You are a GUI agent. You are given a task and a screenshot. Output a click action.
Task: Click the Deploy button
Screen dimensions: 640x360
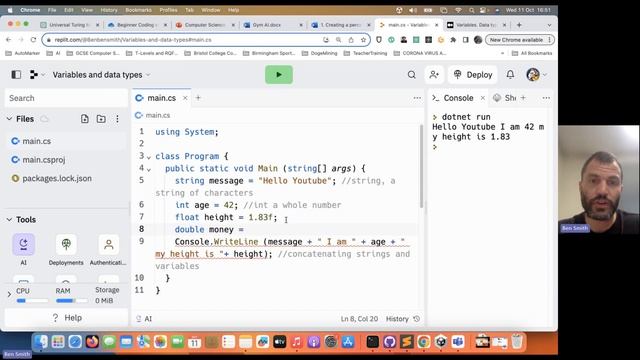tap(473, 75)
